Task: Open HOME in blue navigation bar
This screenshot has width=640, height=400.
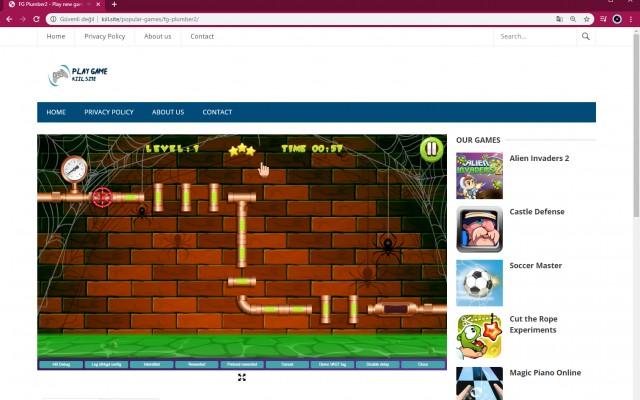Action: [x=56, y=112]
